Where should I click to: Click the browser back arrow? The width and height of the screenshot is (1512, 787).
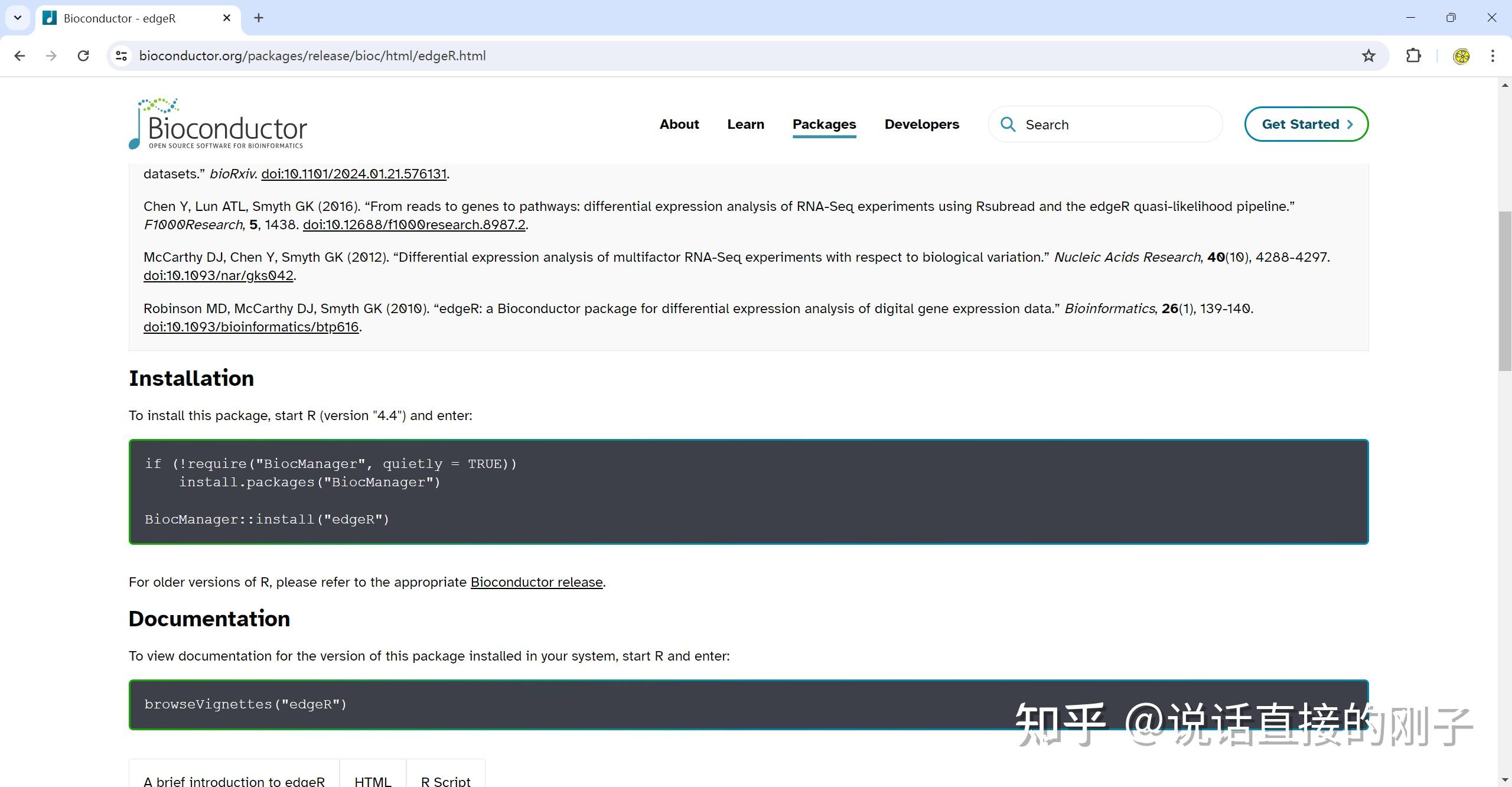[19, 56]
